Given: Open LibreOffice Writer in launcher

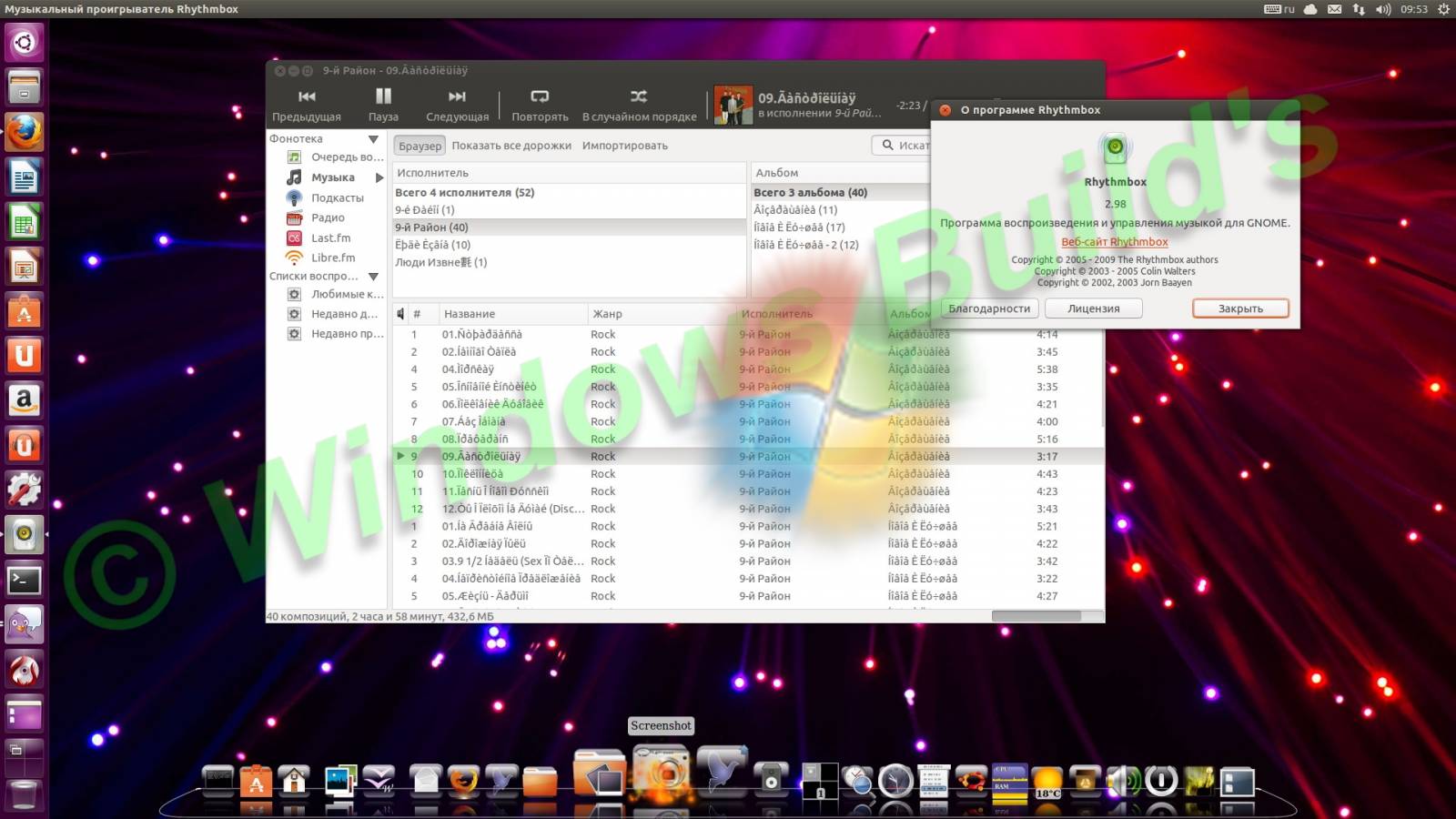Looking at the screenshot, I should point(24,176).
